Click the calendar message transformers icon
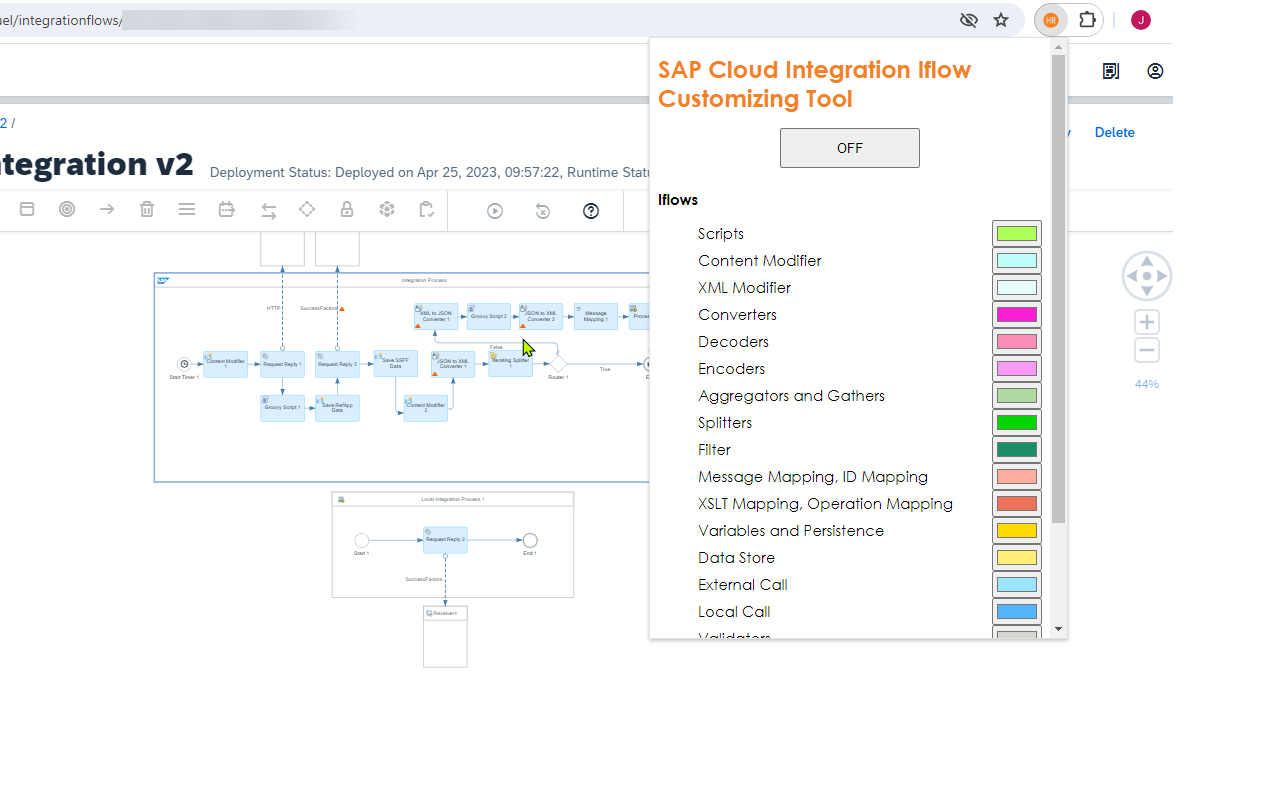This screenshot has width=1280, height=800. (227, 210)
